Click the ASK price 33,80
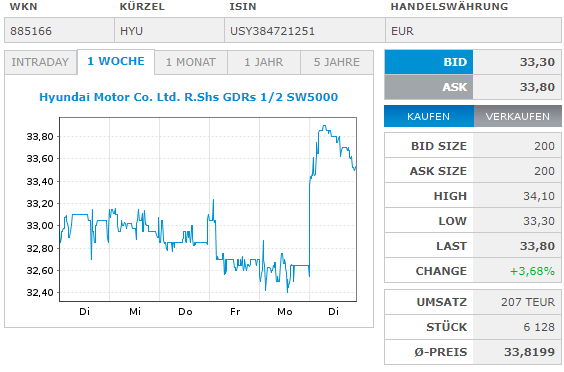 tap(537, 87)
